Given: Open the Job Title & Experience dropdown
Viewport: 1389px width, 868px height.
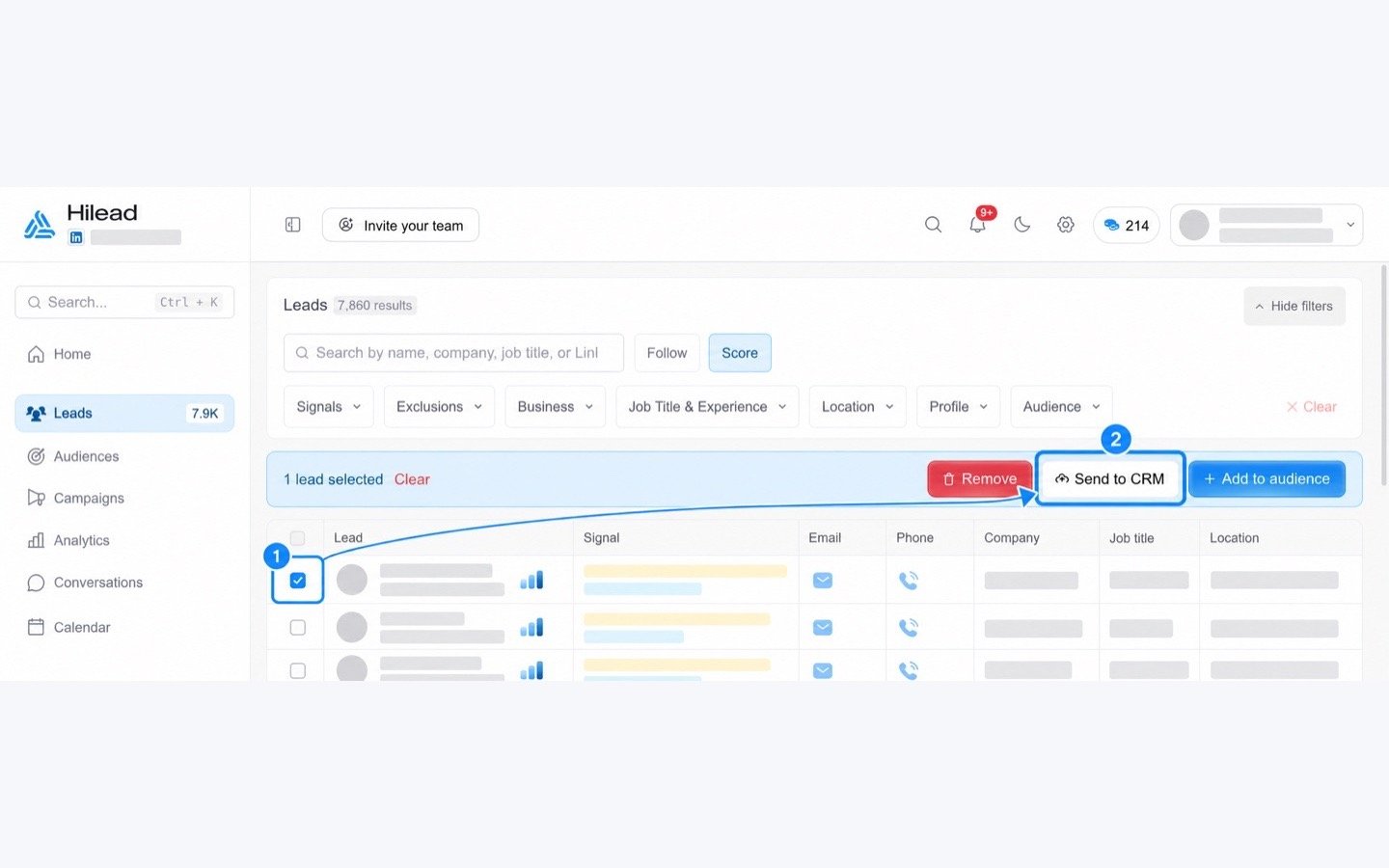Looking at the screenshot, I should click(x=707, y=407).
